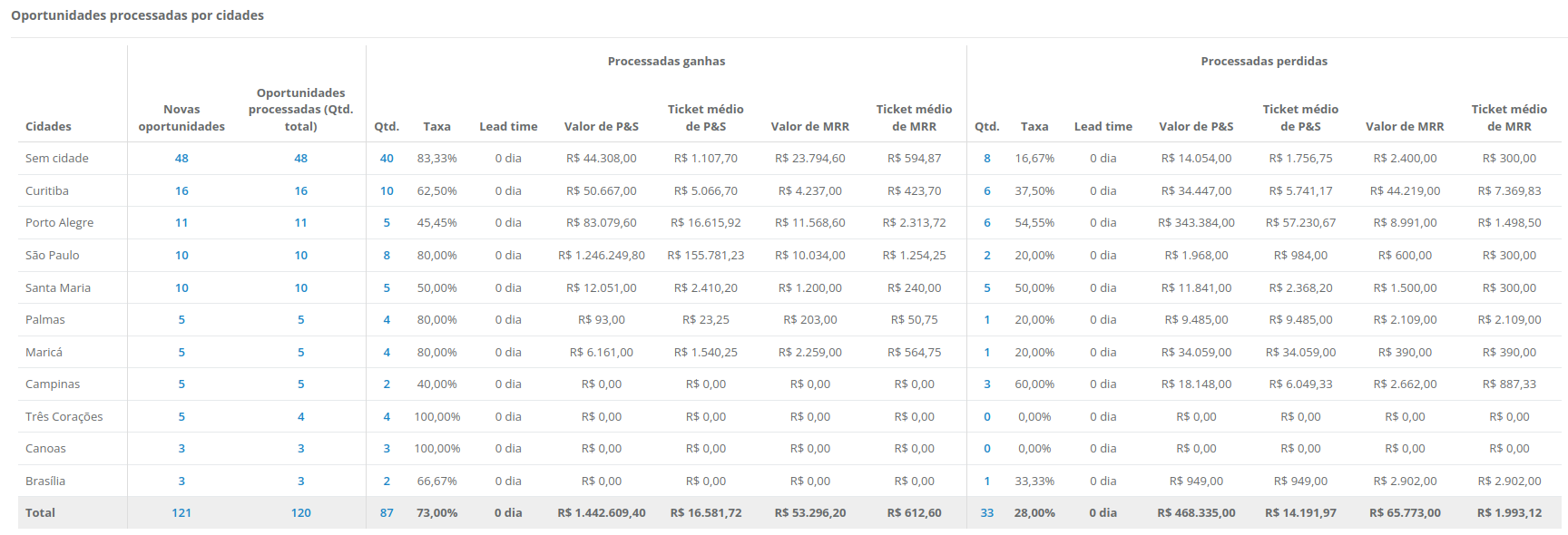The height and width of the screenshot is (535, 1568).
Task: Click the Cidades column header
Action: coord(48,127)
